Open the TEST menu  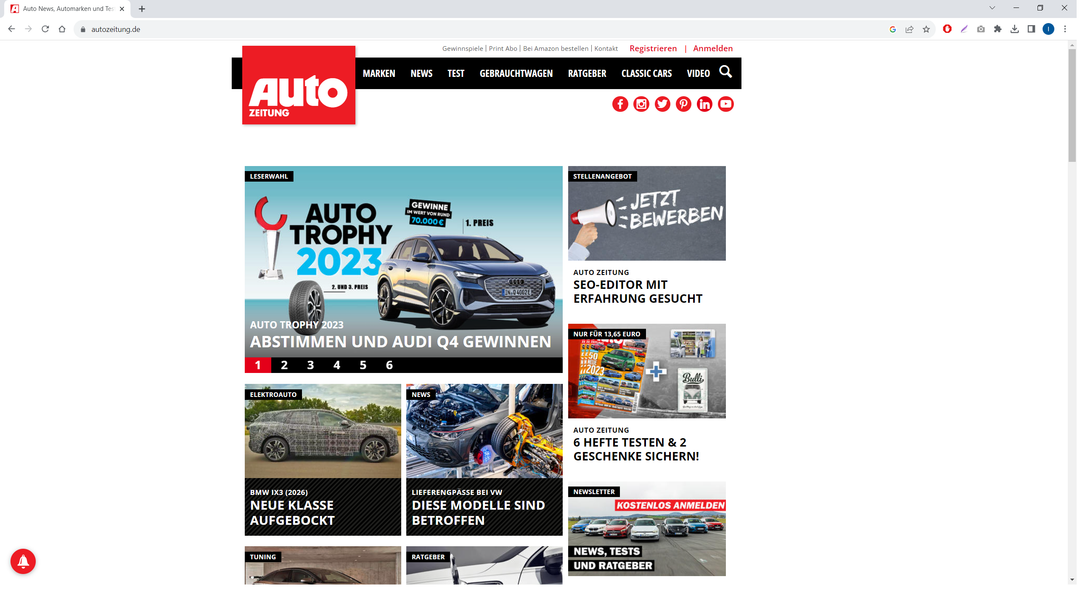[x=457, y=74]
